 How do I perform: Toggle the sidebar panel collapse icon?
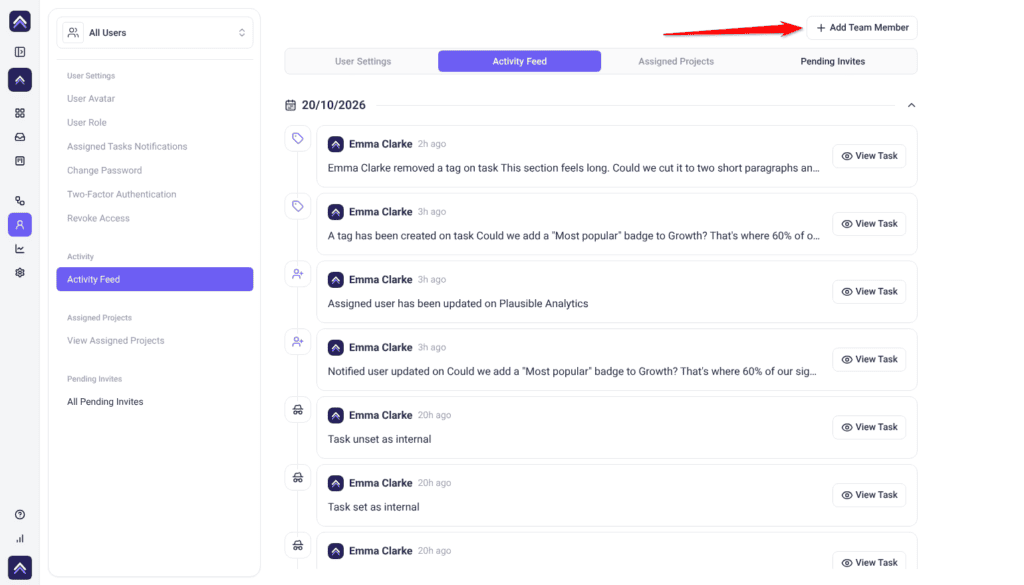[x=20, y=52]
